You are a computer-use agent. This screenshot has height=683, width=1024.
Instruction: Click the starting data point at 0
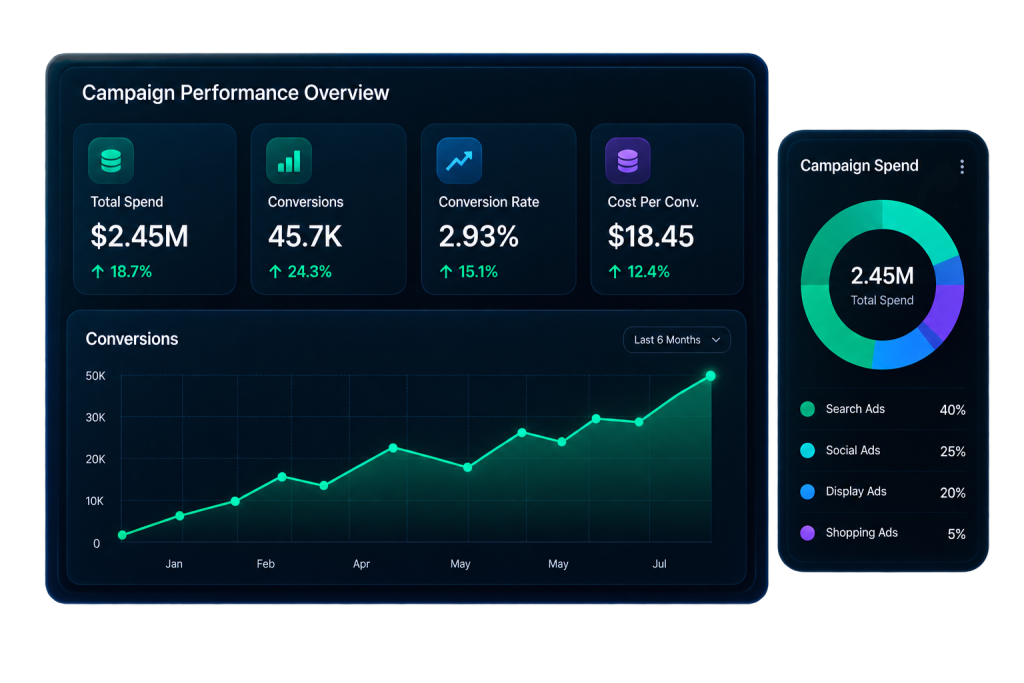[122, 535]
